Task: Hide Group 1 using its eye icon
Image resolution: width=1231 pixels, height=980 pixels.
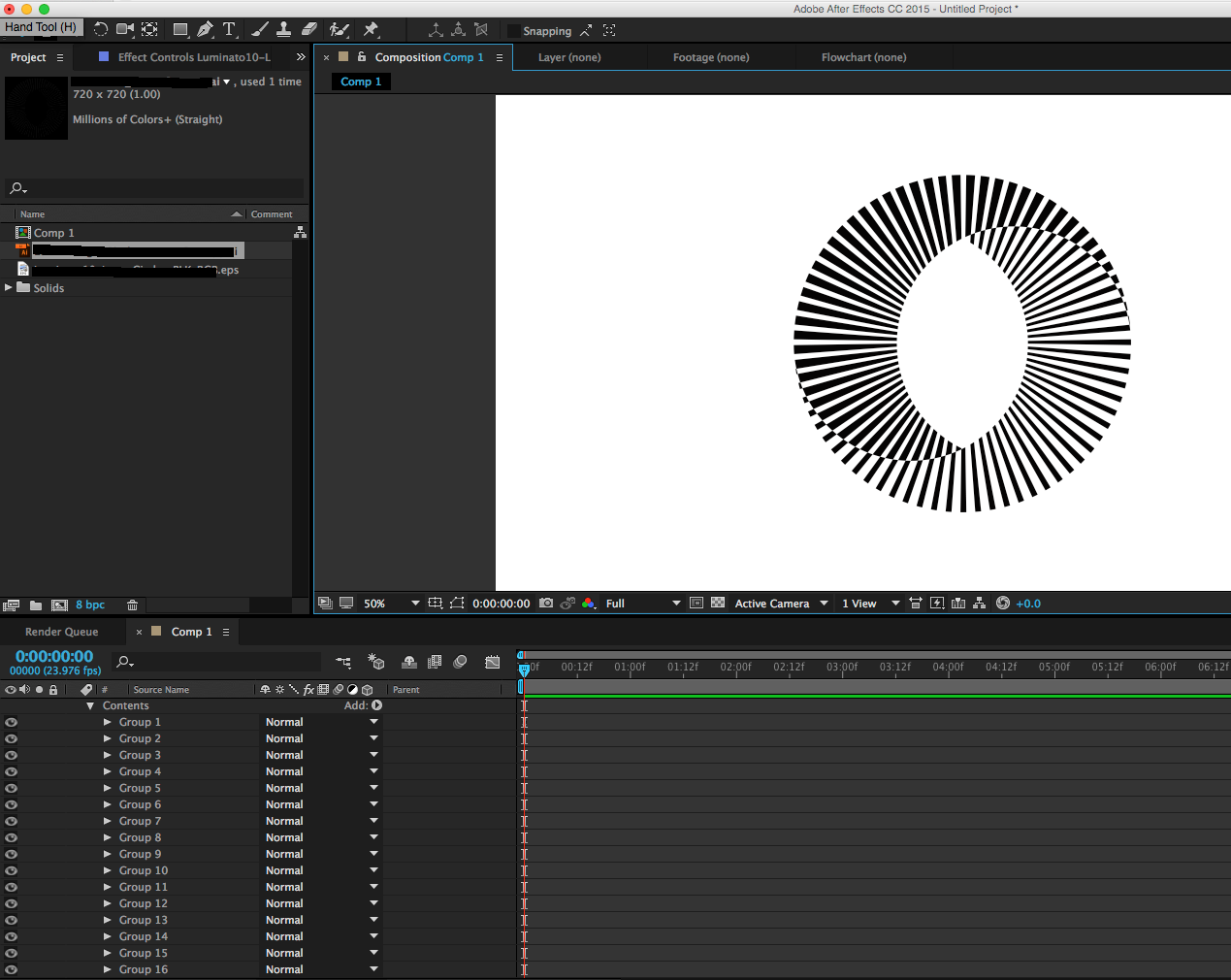Action: (x=11, y=723)
